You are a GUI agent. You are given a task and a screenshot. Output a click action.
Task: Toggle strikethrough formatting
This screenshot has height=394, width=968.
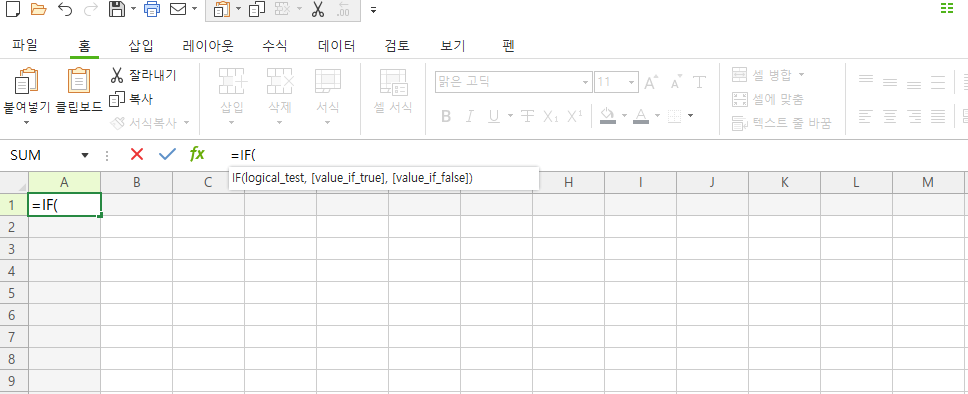click(527, 116)
